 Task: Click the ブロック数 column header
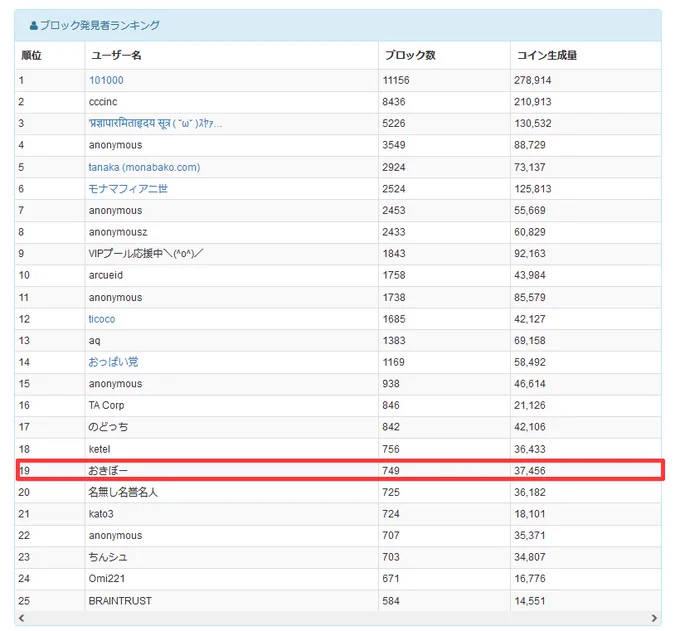click(410, 56)
